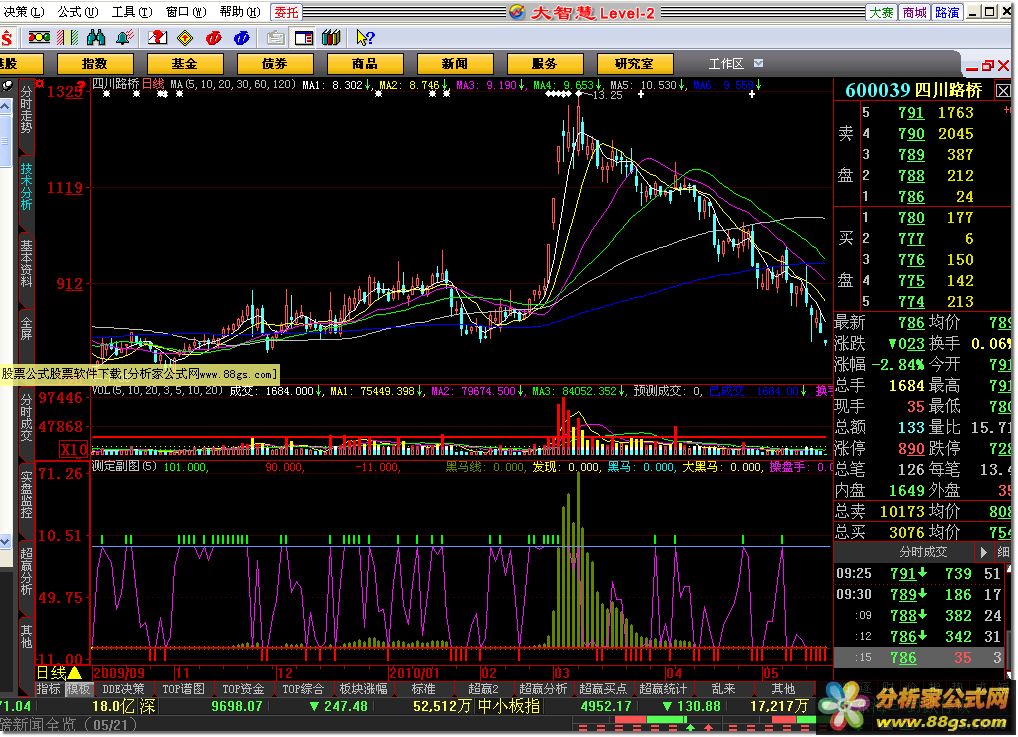The image size is (1018, 737).
Task: Click the X10 volume scale label
Action: (x=74, y=449)
